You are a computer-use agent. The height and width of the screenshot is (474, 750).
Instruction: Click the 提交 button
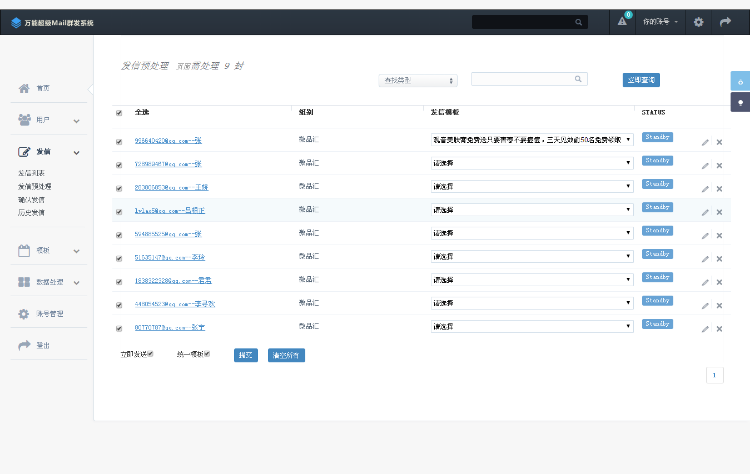tap(246, 355)
